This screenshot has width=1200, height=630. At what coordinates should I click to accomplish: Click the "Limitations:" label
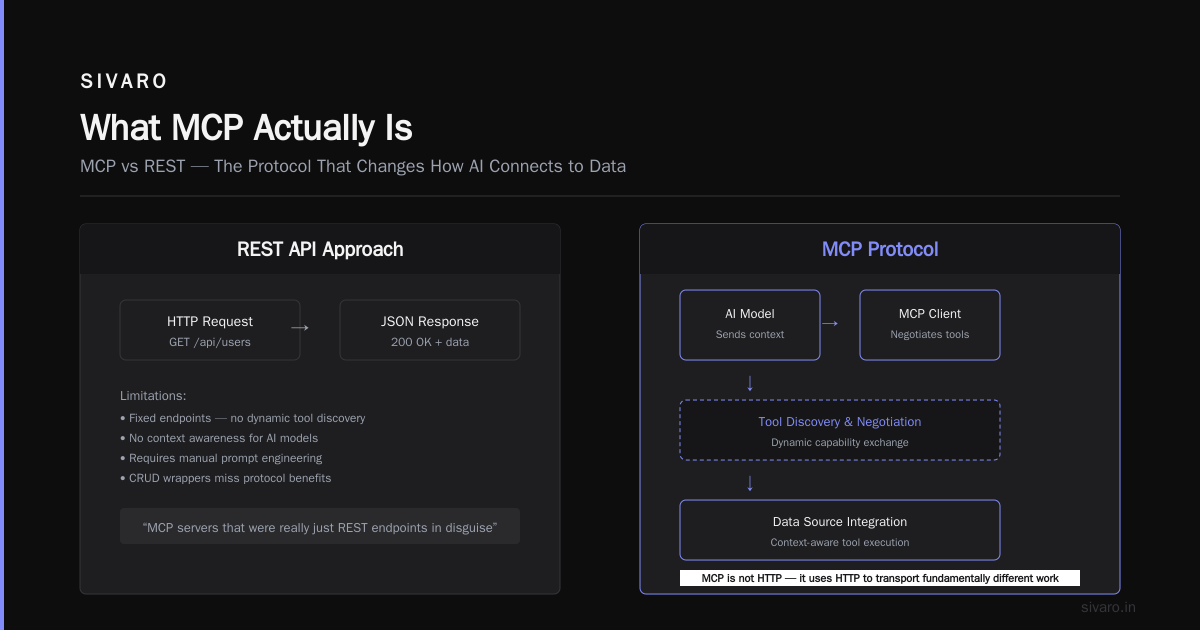coord(153,396)
